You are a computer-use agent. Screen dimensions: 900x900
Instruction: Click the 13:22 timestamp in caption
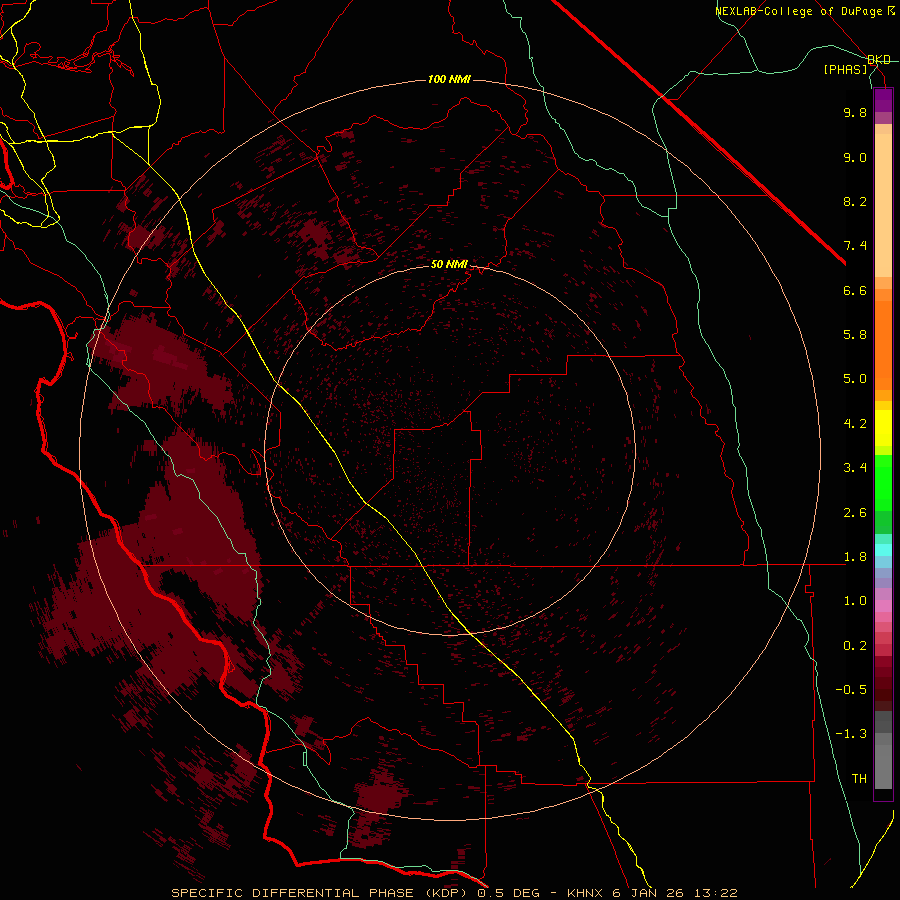[x=716, y=893]
